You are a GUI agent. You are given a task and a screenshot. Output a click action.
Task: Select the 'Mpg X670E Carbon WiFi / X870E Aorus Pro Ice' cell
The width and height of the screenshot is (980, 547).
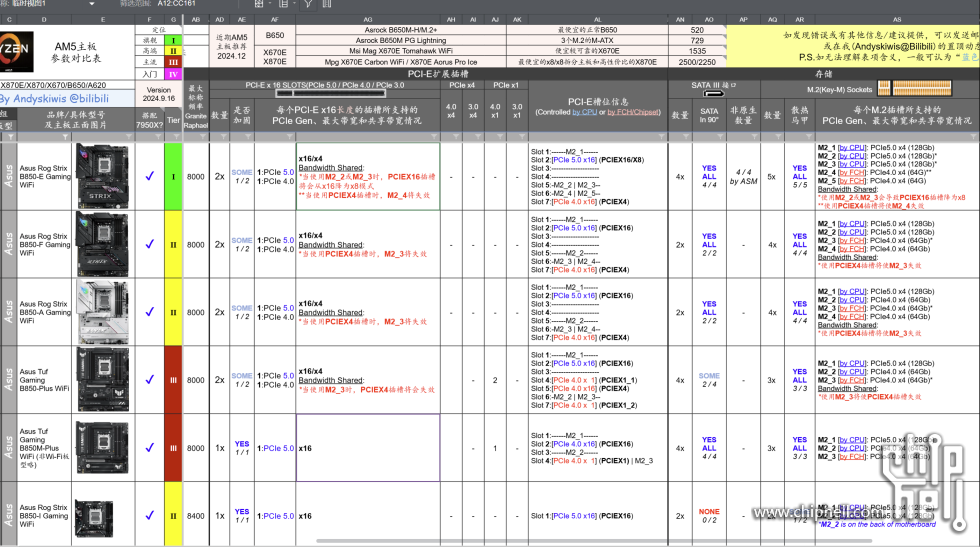click(401, 62)
